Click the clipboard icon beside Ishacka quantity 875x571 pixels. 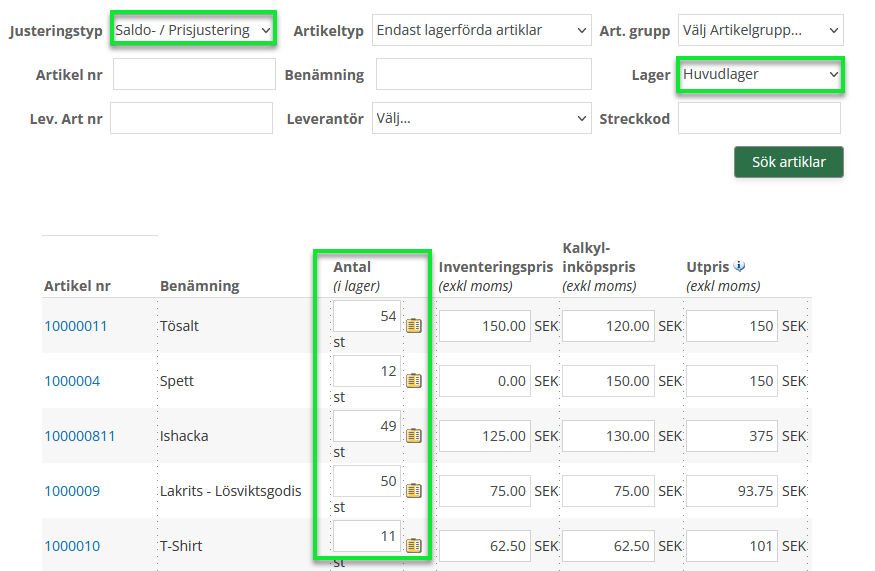pos(414,435)
